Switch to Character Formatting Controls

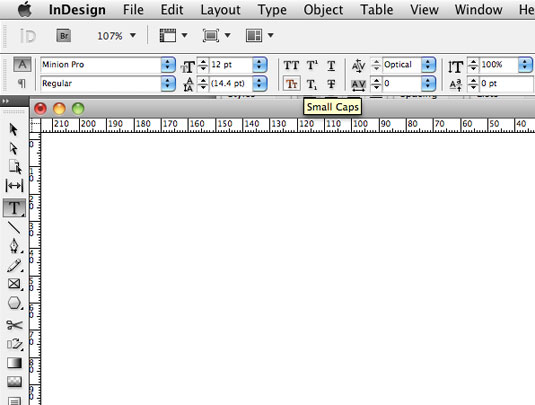click(x=22, y=64)
